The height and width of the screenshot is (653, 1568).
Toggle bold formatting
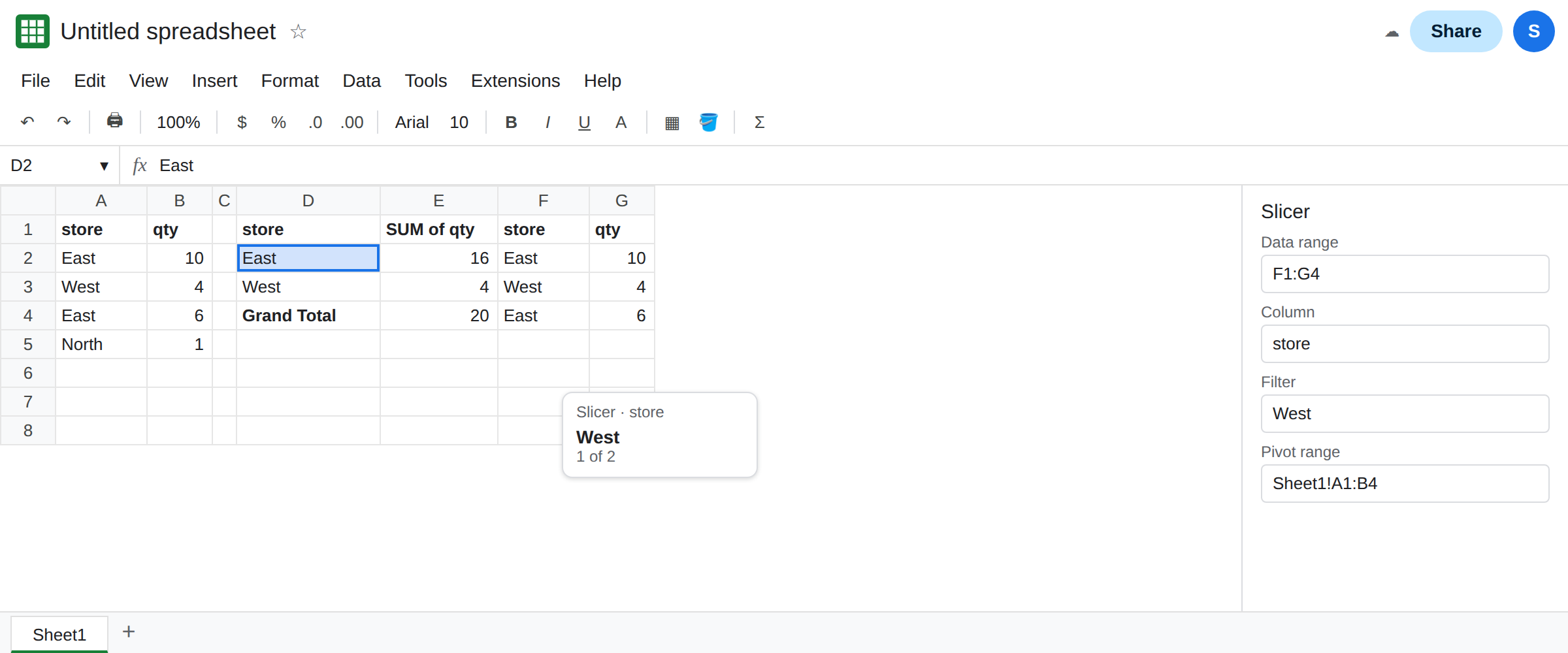(x=511, y=122)
